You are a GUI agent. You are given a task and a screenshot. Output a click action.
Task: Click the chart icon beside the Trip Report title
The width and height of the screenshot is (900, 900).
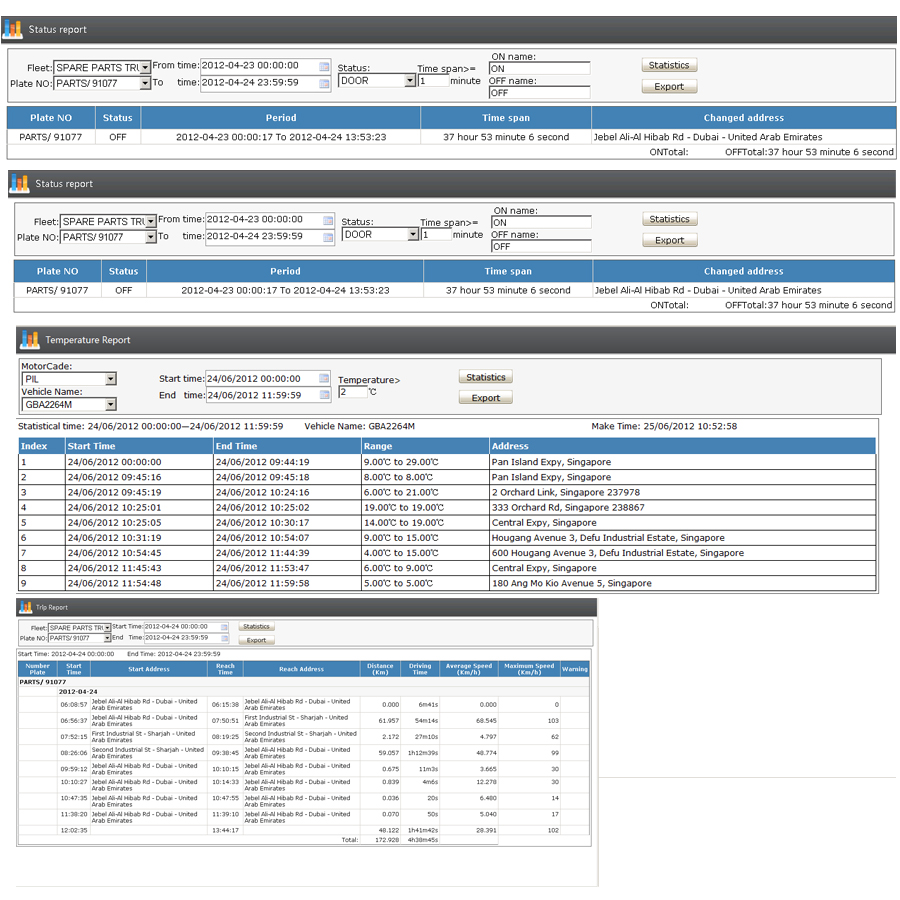pos(26,607)
